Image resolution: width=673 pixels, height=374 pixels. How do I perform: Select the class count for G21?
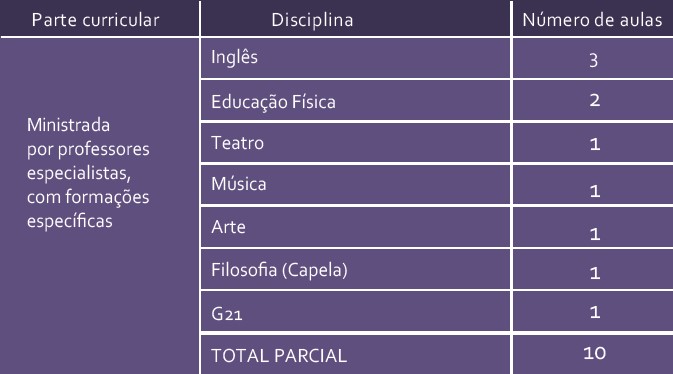(593, 311)
